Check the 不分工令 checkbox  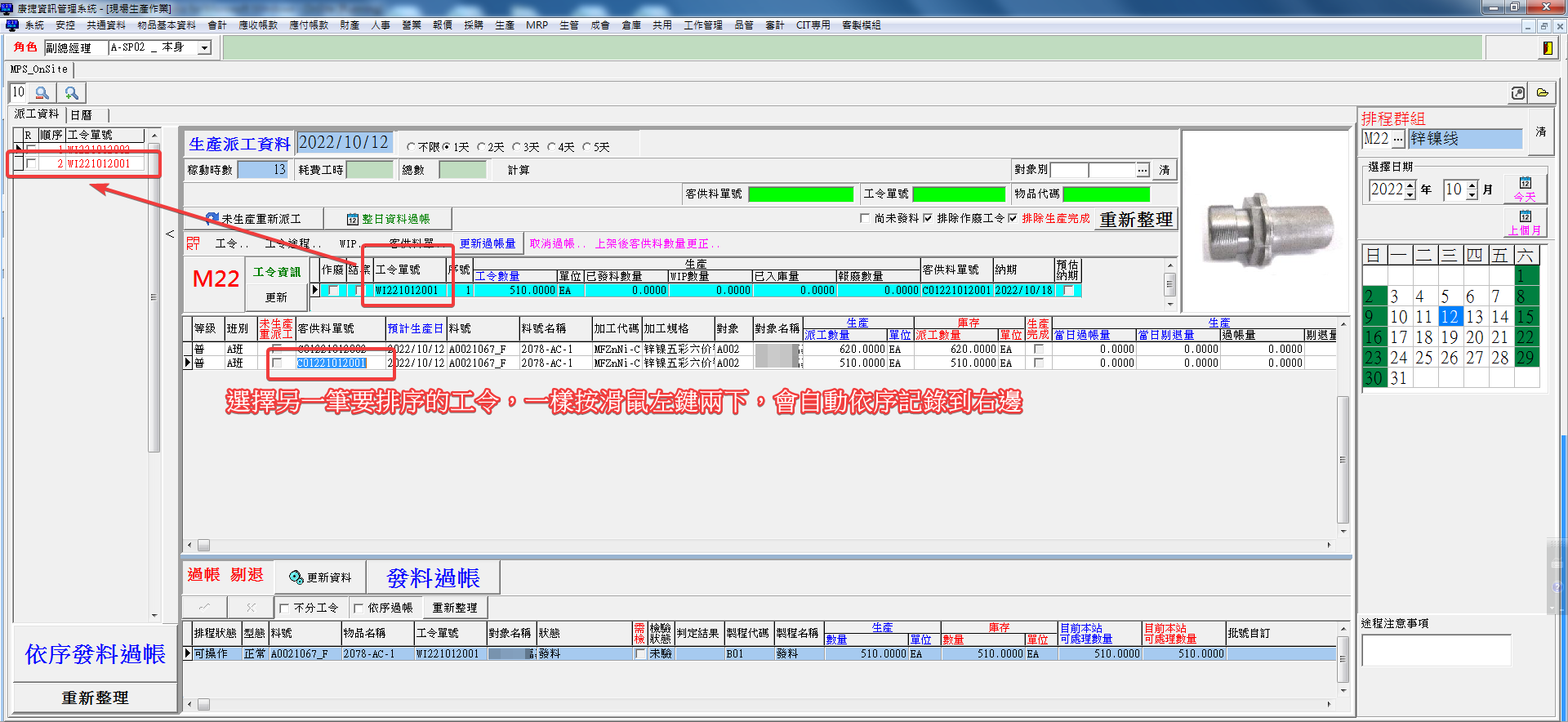pos(284,608)
